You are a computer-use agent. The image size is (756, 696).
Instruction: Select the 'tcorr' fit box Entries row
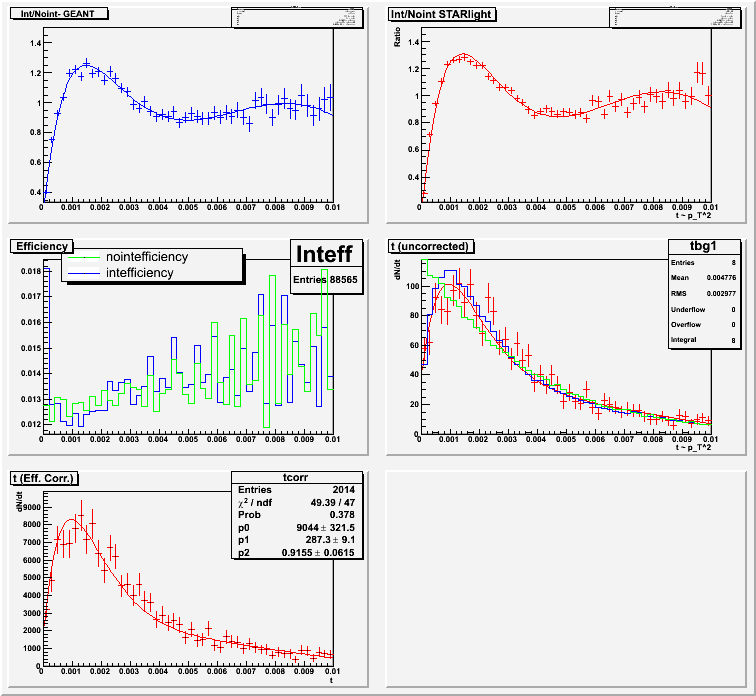click(x=294, y=488)
